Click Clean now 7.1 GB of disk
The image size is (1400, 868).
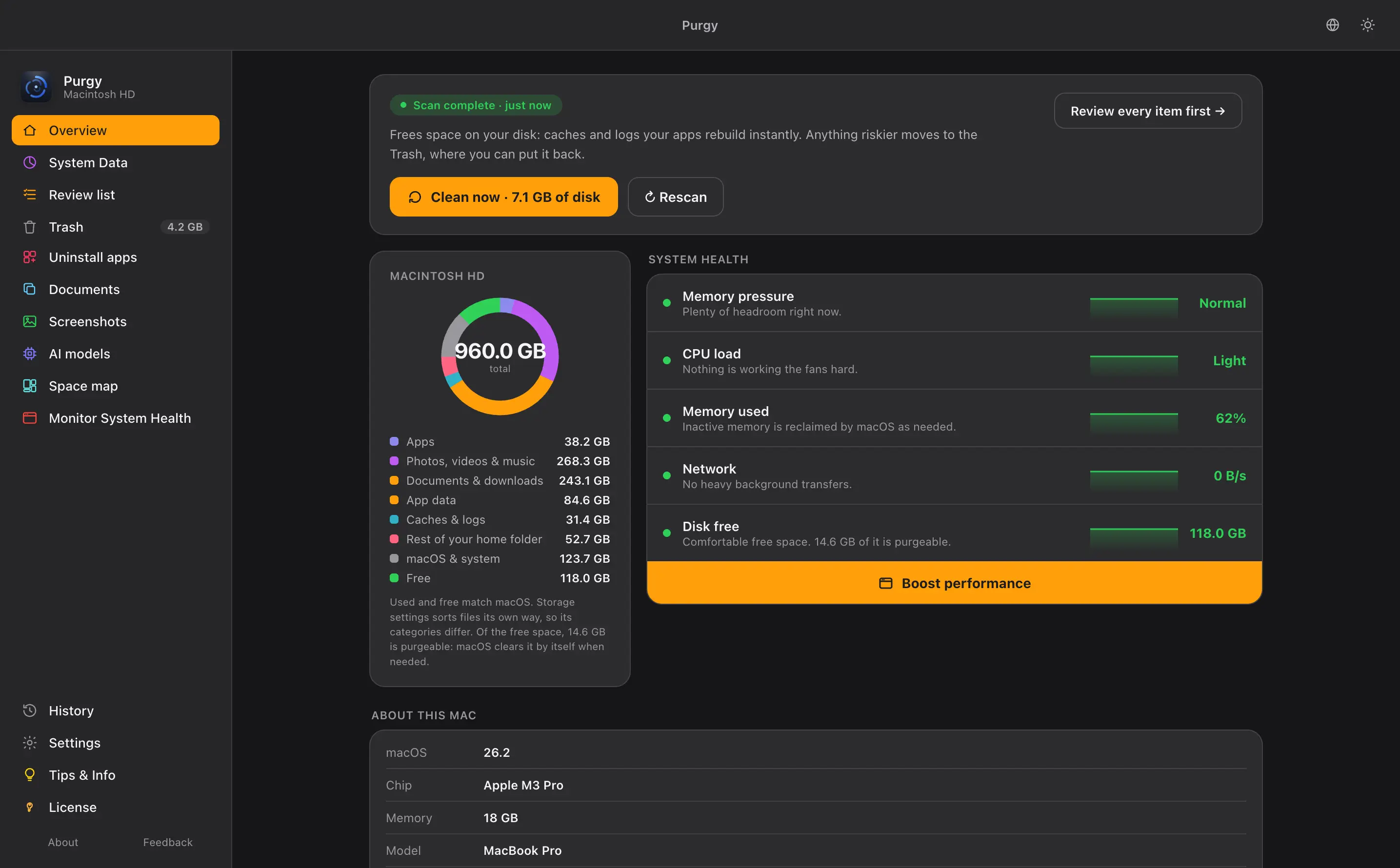(503, 197)
